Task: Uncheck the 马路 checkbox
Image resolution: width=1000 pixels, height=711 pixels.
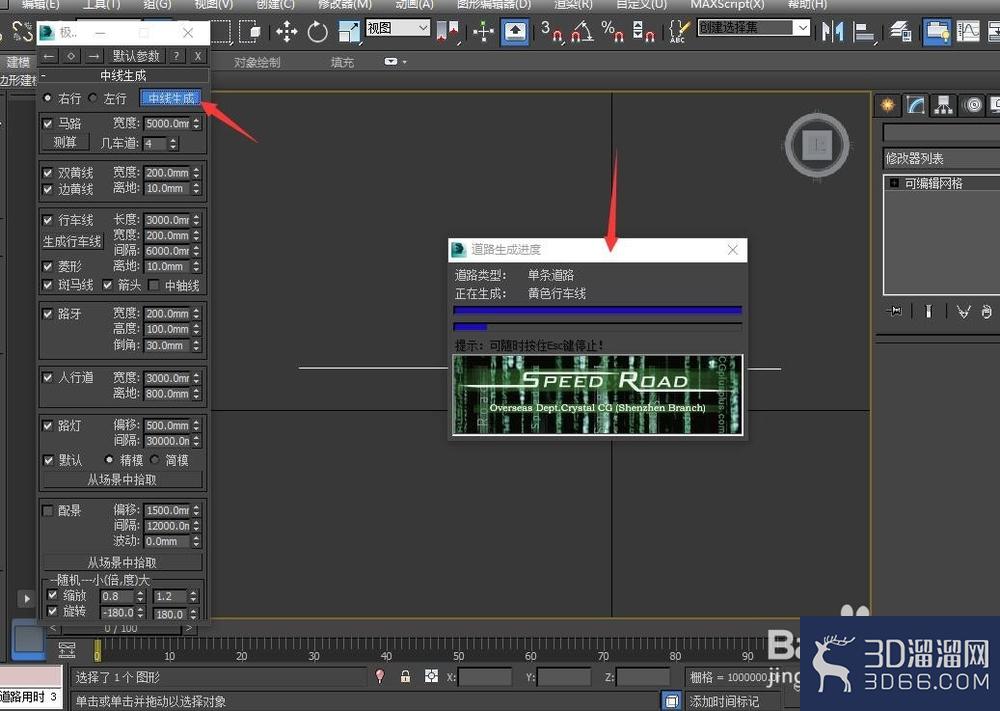Action: pos(48,123)
